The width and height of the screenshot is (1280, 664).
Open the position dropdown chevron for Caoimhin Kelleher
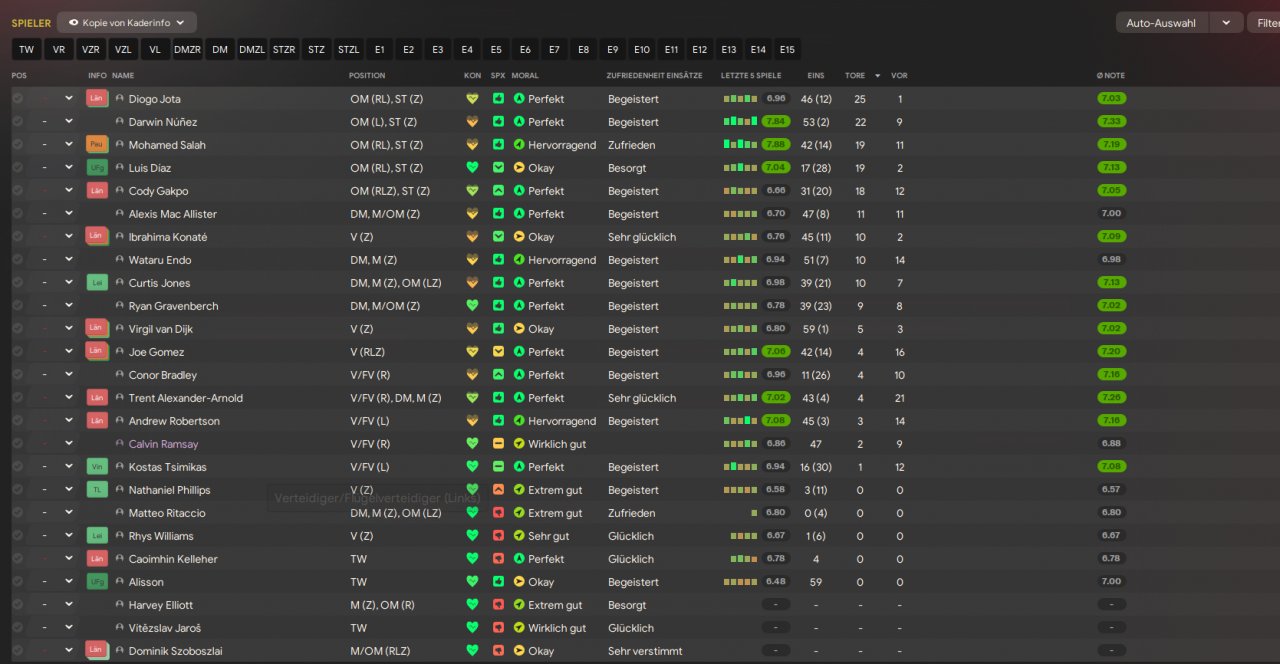point(69,559)
